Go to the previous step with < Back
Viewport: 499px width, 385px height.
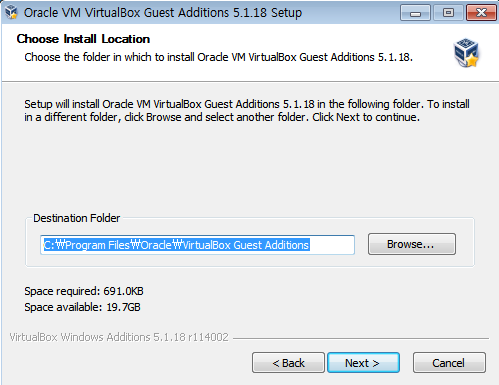[x=288, y=363]
